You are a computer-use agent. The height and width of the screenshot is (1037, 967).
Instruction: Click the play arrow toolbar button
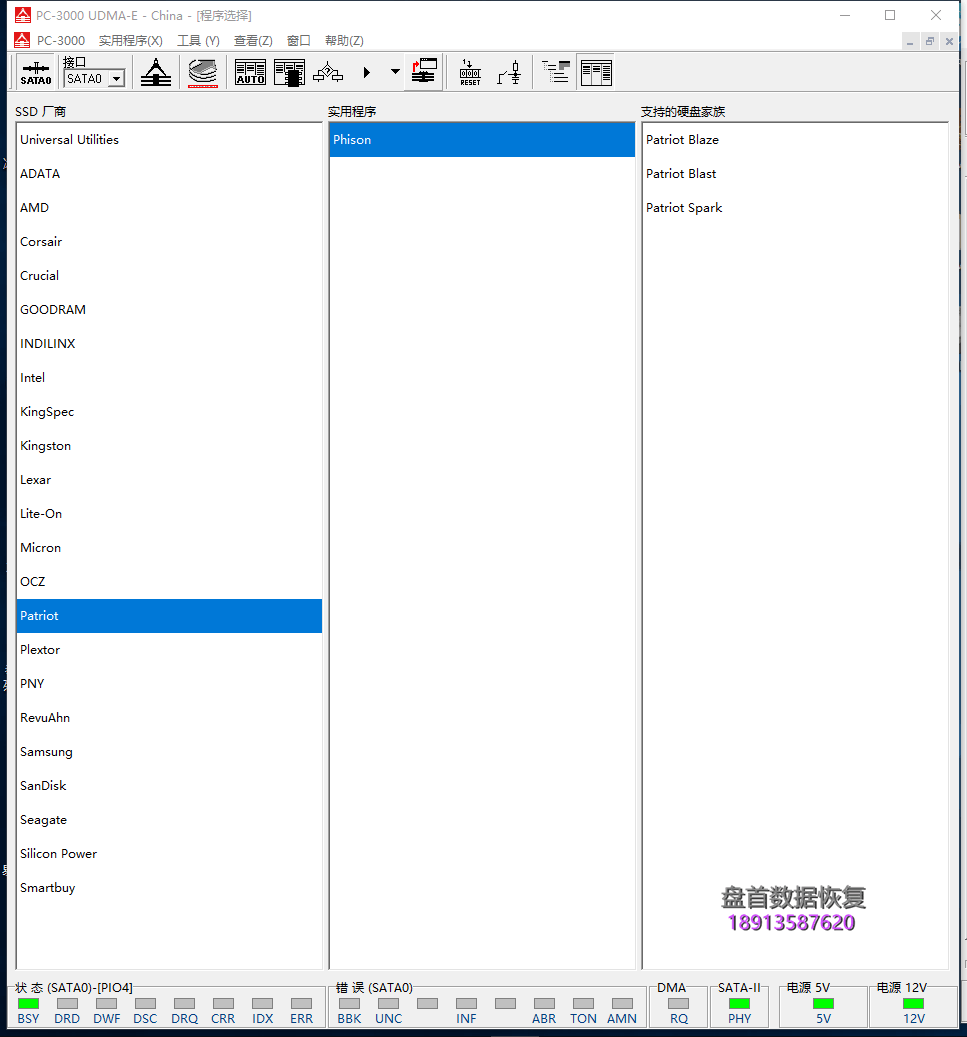[366, 73]
